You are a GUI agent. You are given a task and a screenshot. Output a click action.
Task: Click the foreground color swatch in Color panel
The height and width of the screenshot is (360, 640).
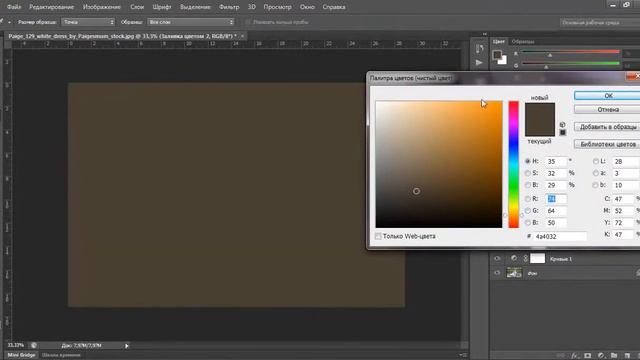tap(497, 55)
